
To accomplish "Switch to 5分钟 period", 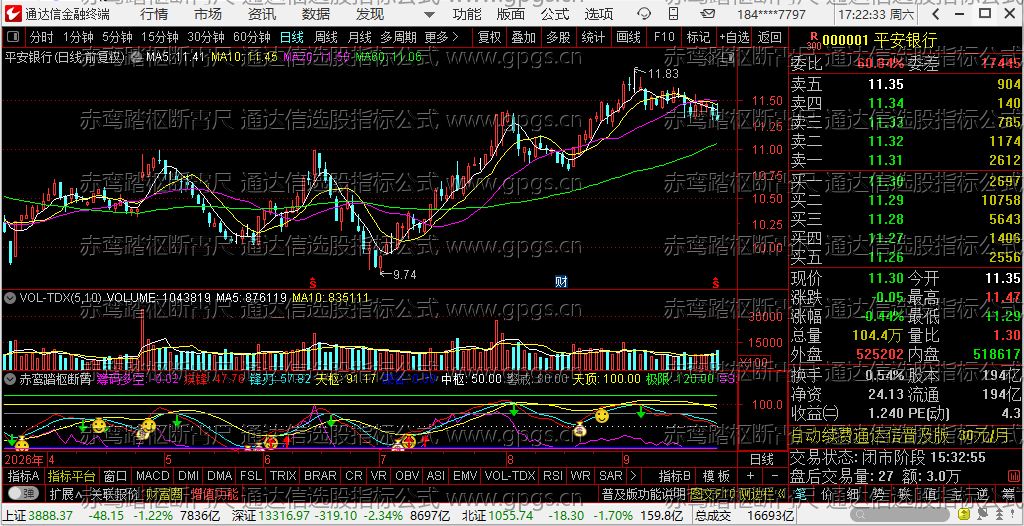I will click(117, 37).
